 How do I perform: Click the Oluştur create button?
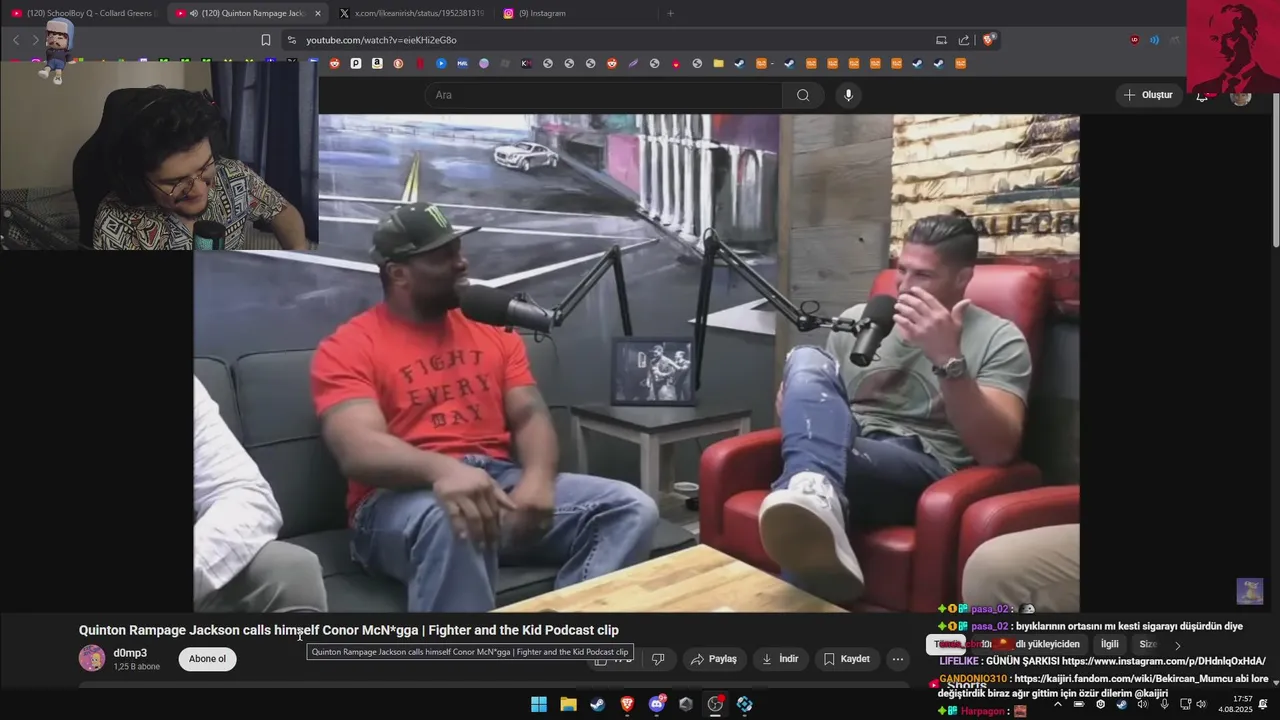(1148, 95)
